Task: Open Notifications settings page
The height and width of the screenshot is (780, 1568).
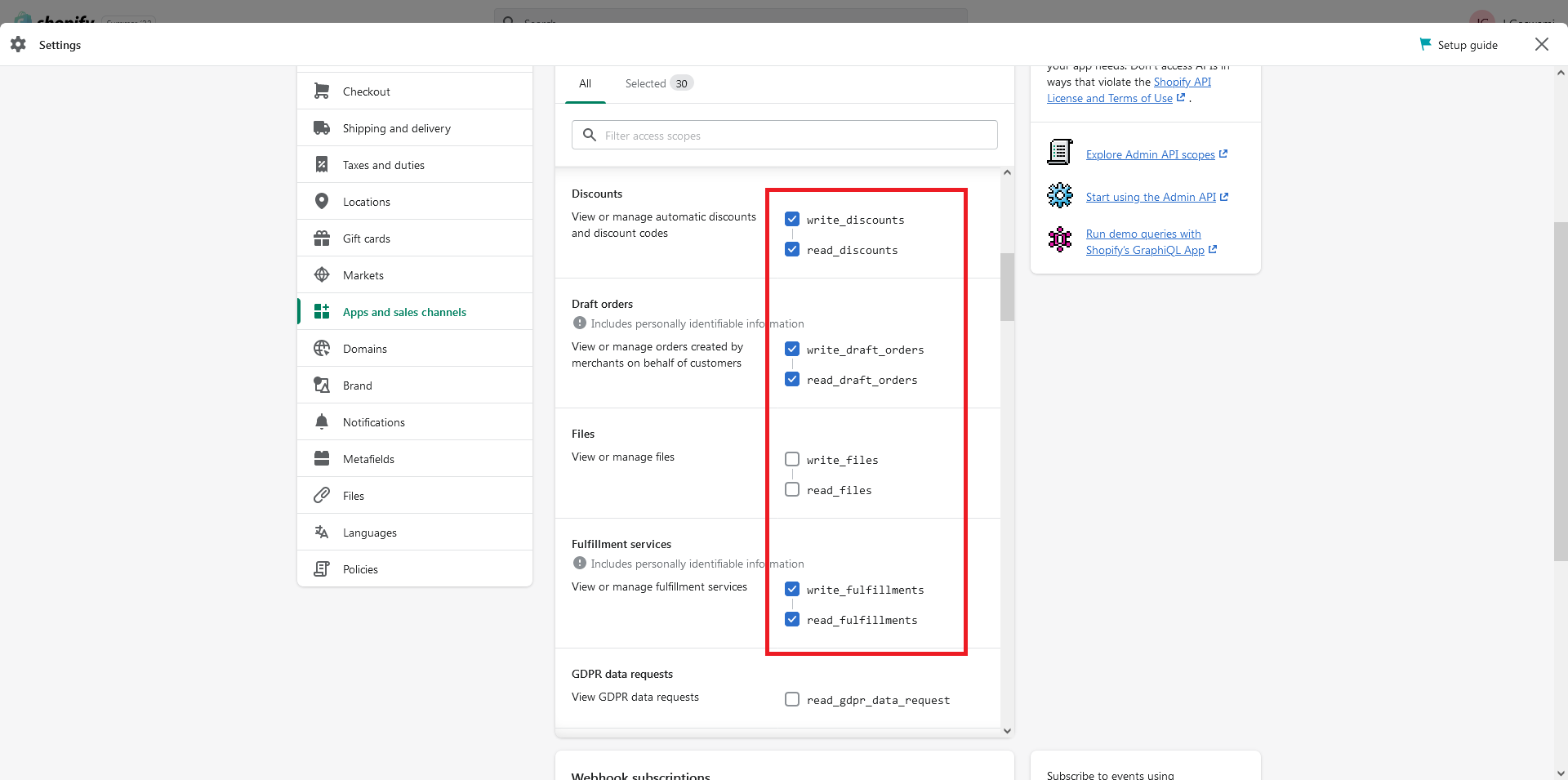Action: point(415,422)
